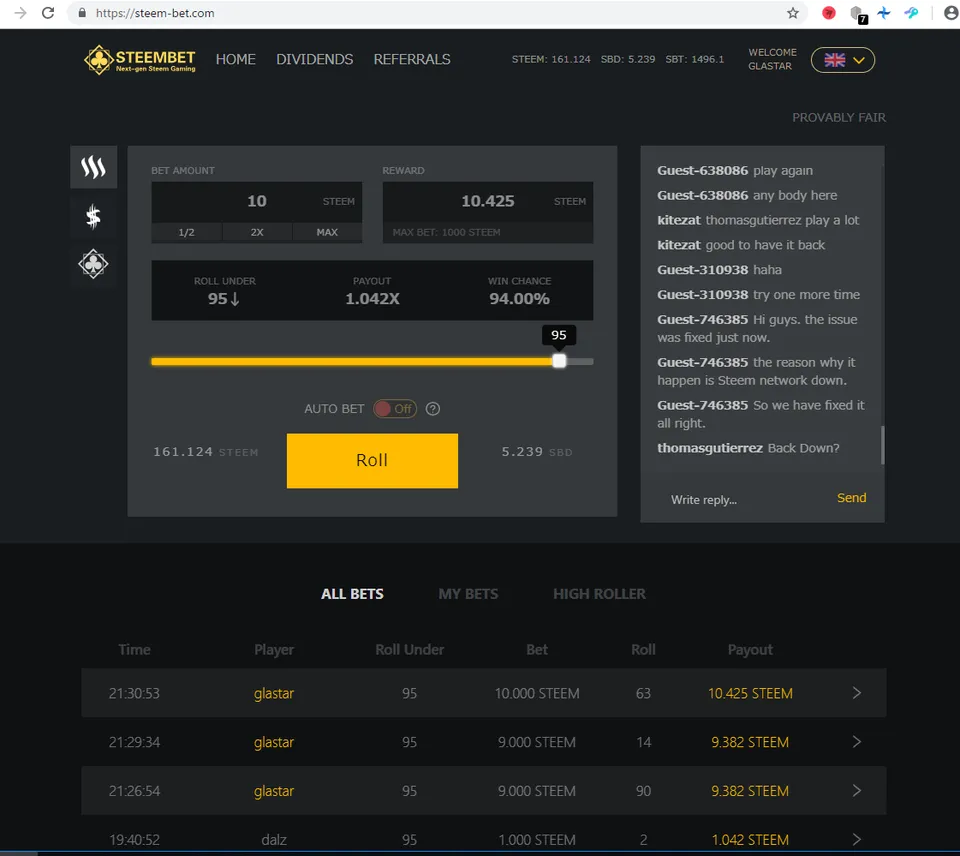The width and height of the screenshot is (960, 856).
Task: Click the Steembet logo
Action: pyautogui.click(x=140, y=60)
